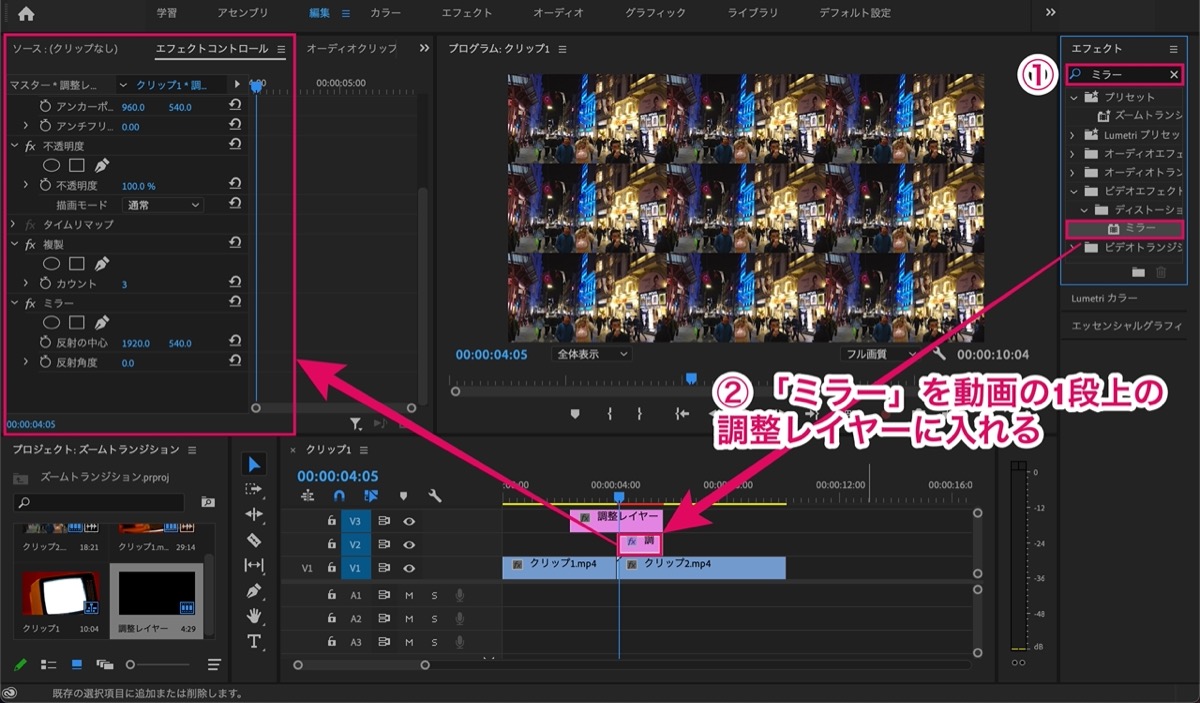Open the 描画モード blend mode dropdown
The height and width of the screenshot is (703, 1200).
coord(163,204)
